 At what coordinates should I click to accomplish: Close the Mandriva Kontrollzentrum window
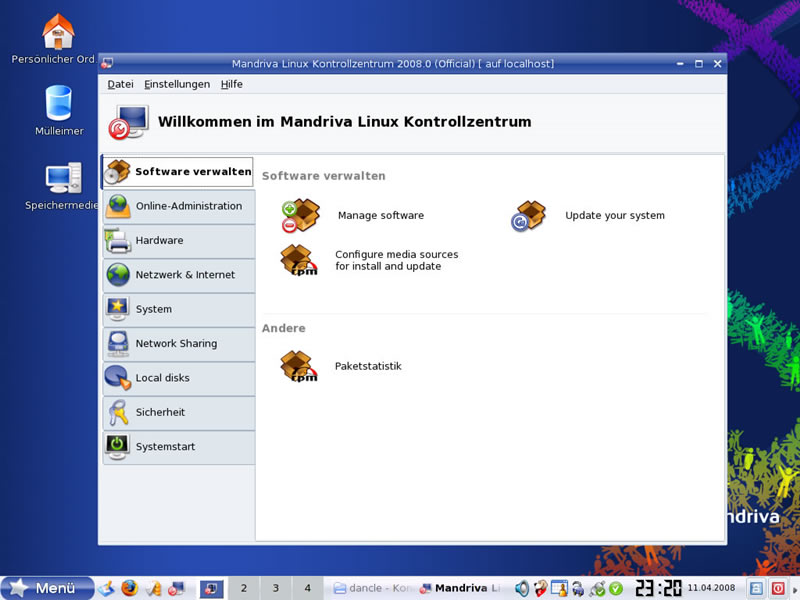pyautogui.click(x=717, y=64)
